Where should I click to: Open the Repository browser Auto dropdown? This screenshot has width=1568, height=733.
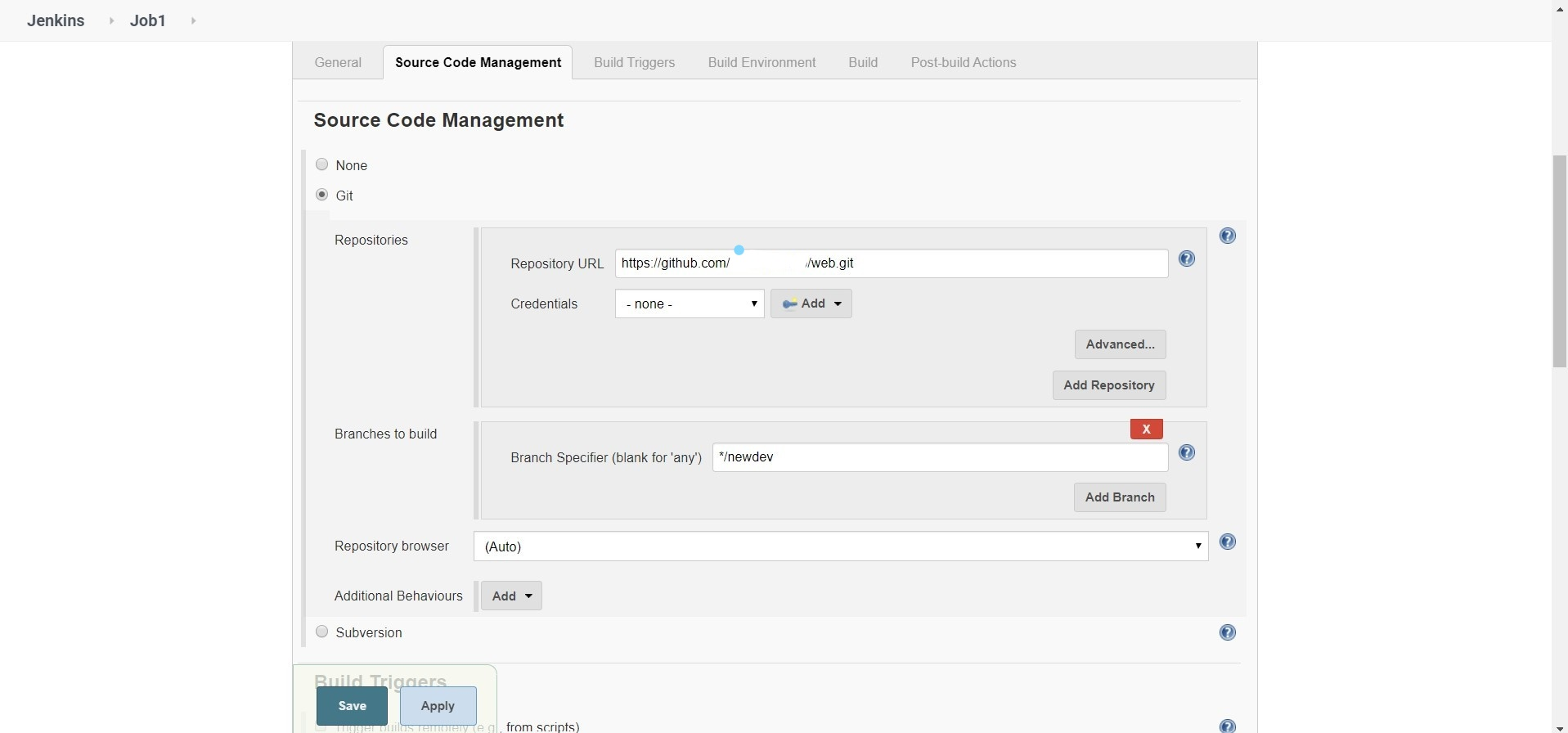(x=841, y=546)
